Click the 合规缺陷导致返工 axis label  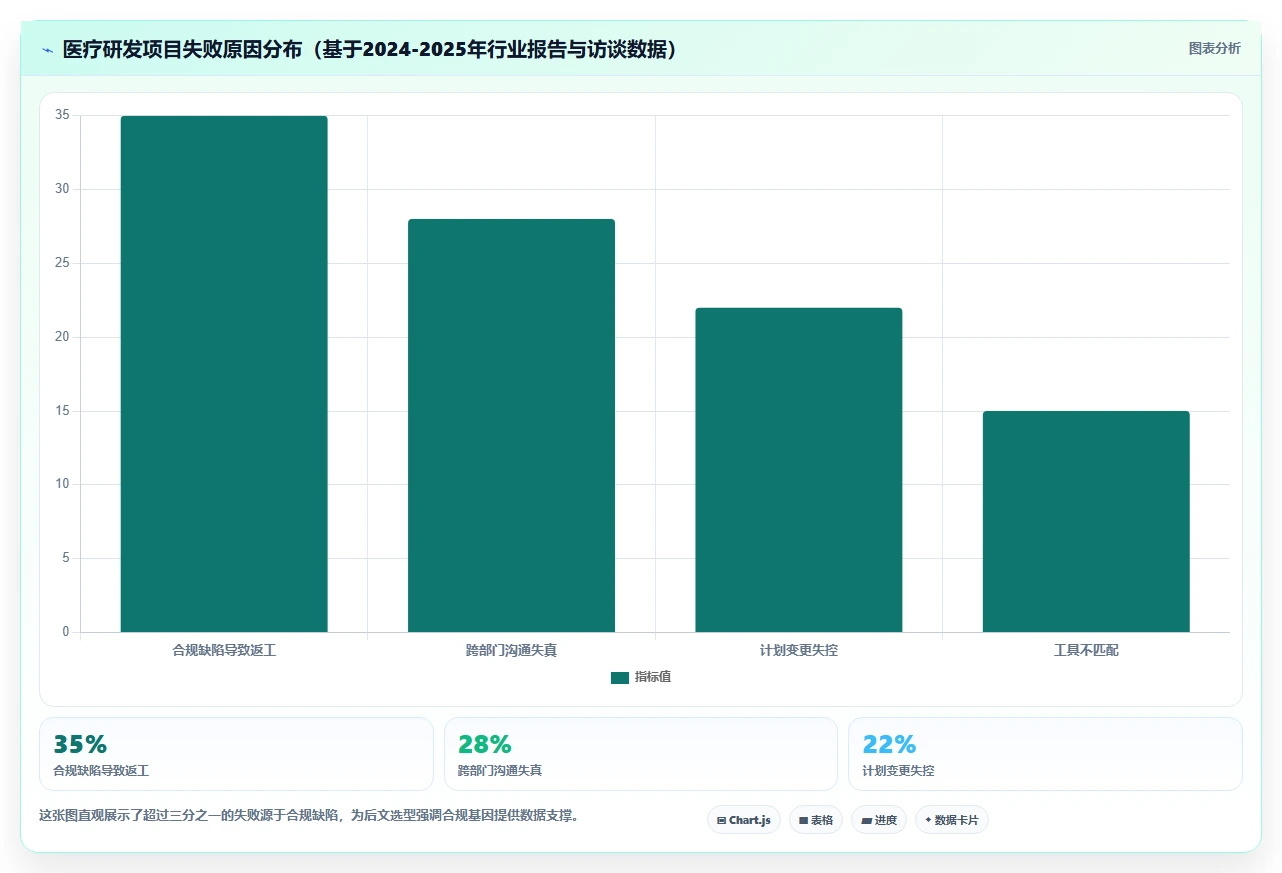coord(224,650)
